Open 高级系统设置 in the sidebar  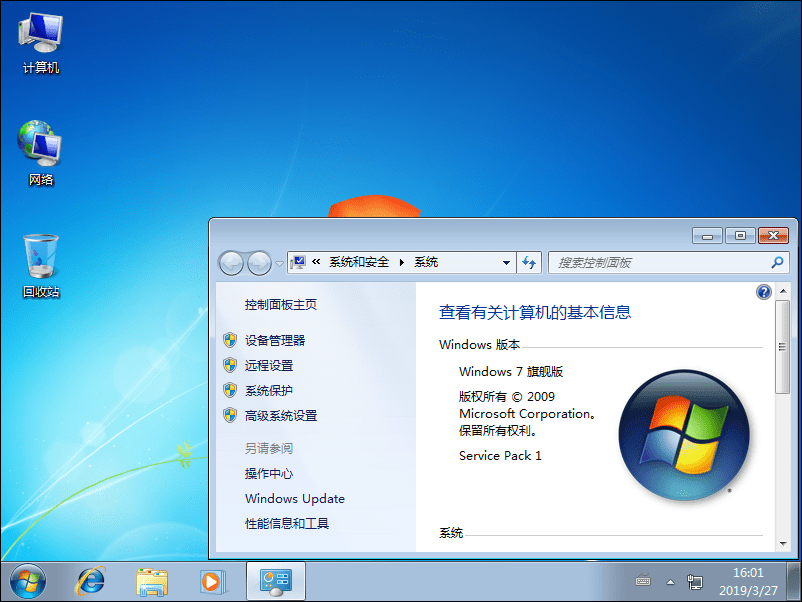coord(281,415)
